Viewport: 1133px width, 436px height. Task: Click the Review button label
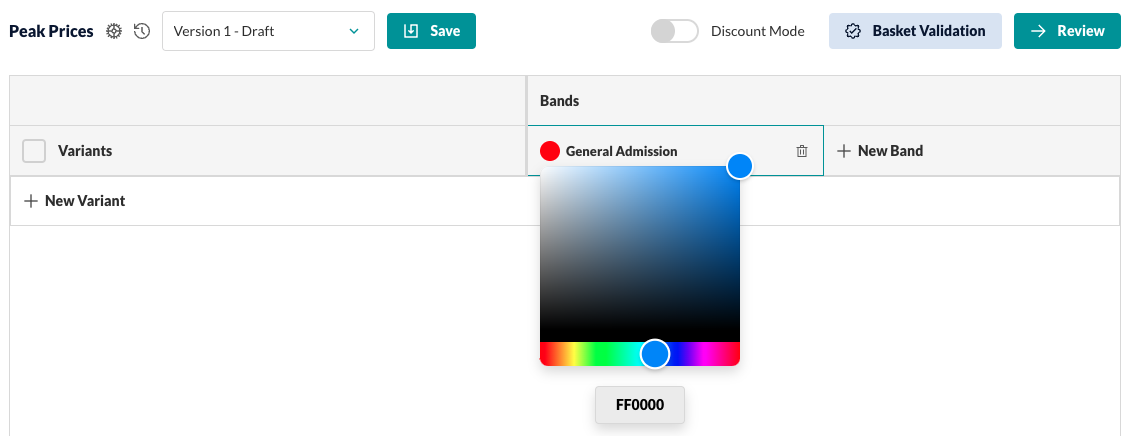(x=1081, y=31)
